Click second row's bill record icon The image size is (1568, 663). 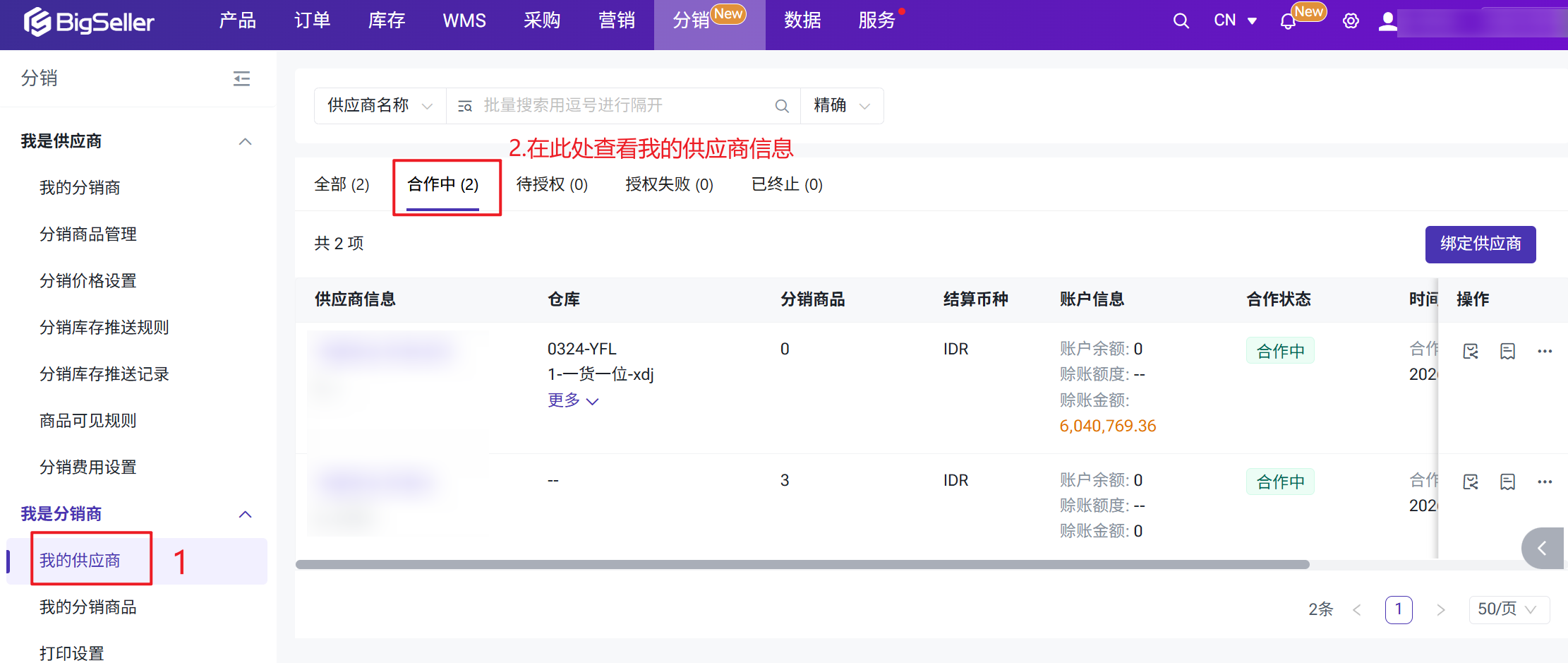pyautogui.click(x=1507, y=482)
